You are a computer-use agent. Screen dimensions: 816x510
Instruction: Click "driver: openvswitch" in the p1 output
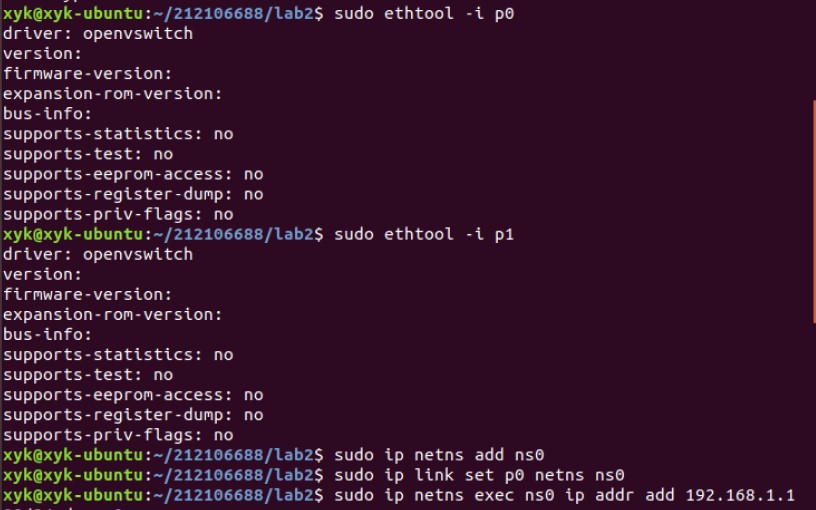[x=98, y=254]
